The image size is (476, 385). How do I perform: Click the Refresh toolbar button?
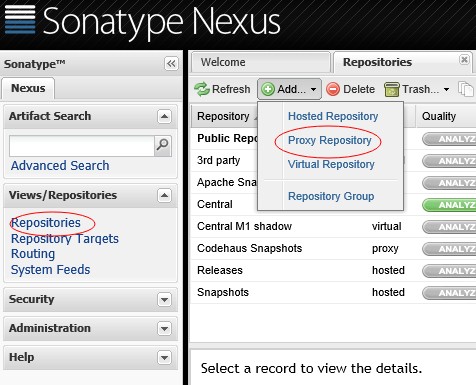pyautogui.click(x=222, y=89)
